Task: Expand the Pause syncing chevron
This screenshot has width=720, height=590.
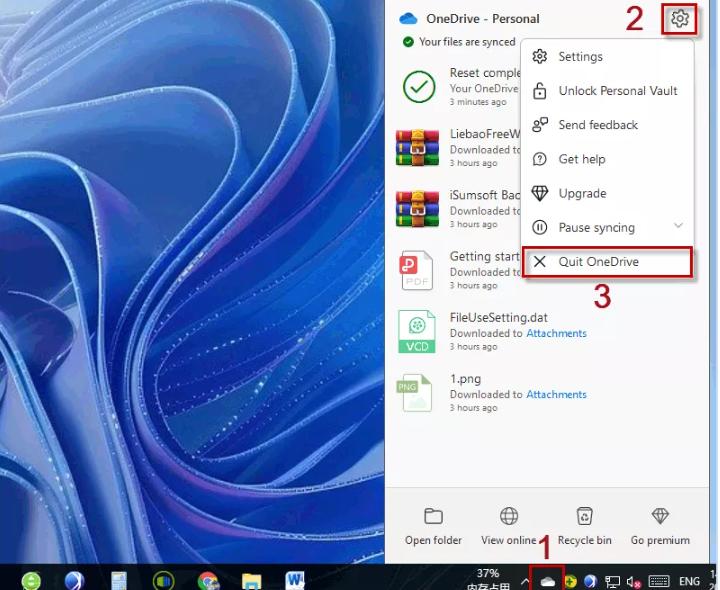Action: click(678, 225)
